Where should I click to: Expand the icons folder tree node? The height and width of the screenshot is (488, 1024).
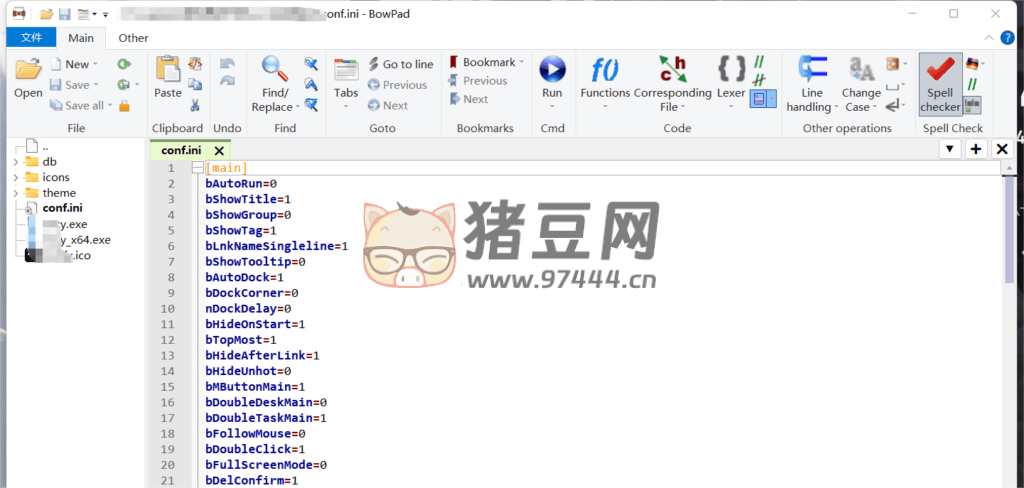pos(15,177)
